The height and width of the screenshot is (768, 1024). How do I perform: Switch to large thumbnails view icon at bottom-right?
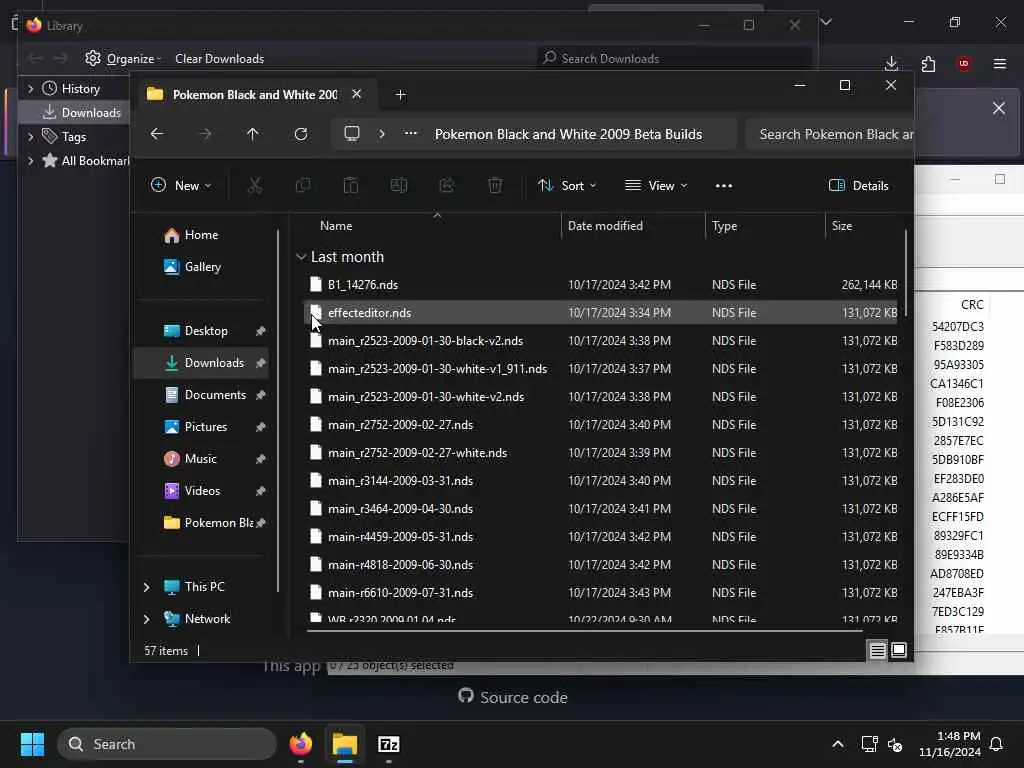899,650
